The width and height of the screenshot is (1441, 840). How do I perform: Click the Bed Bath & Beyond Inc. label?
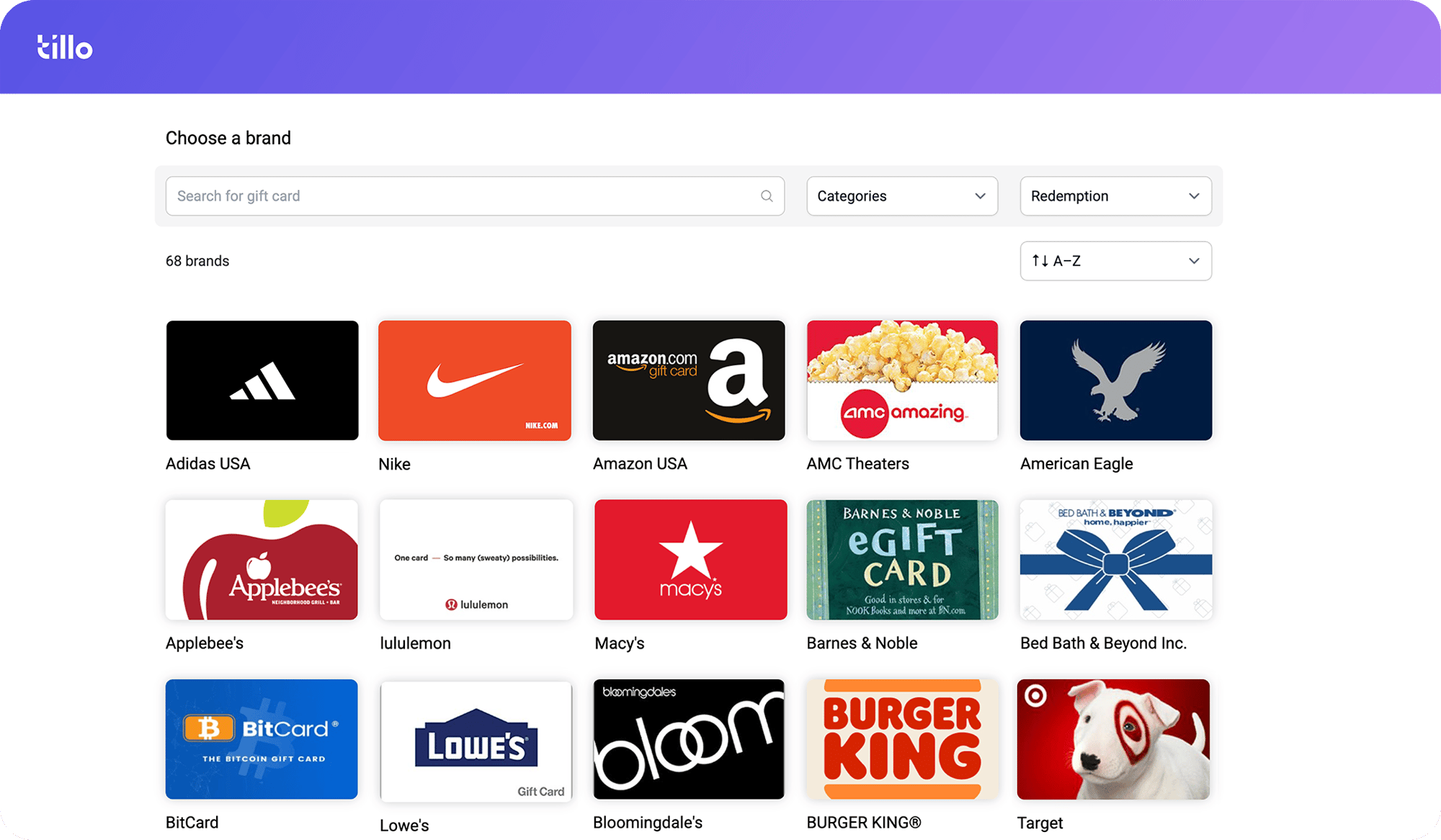coord(1102,643)
